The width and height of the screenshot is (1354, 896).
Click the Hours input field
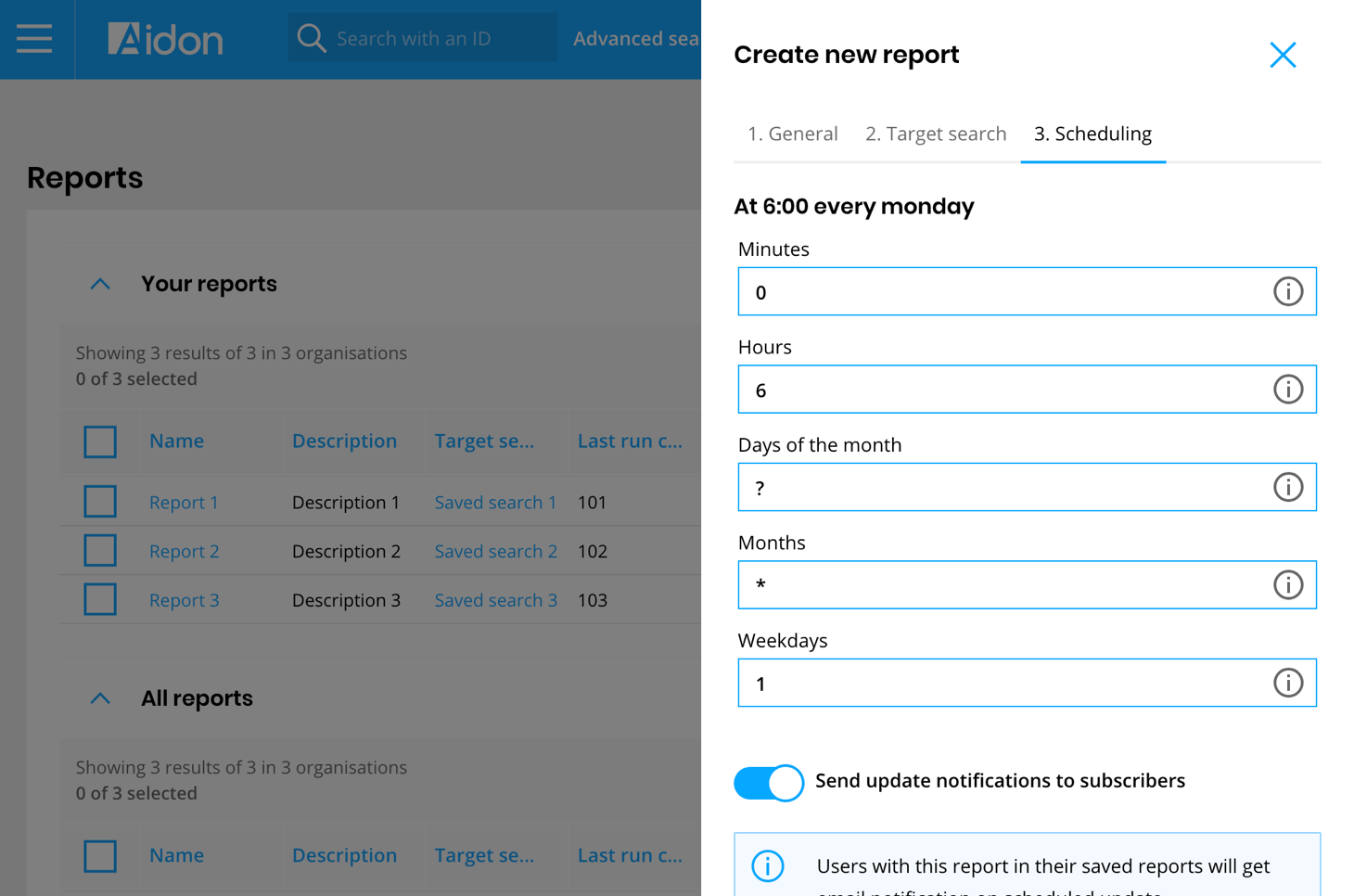tap(1002, 390)
